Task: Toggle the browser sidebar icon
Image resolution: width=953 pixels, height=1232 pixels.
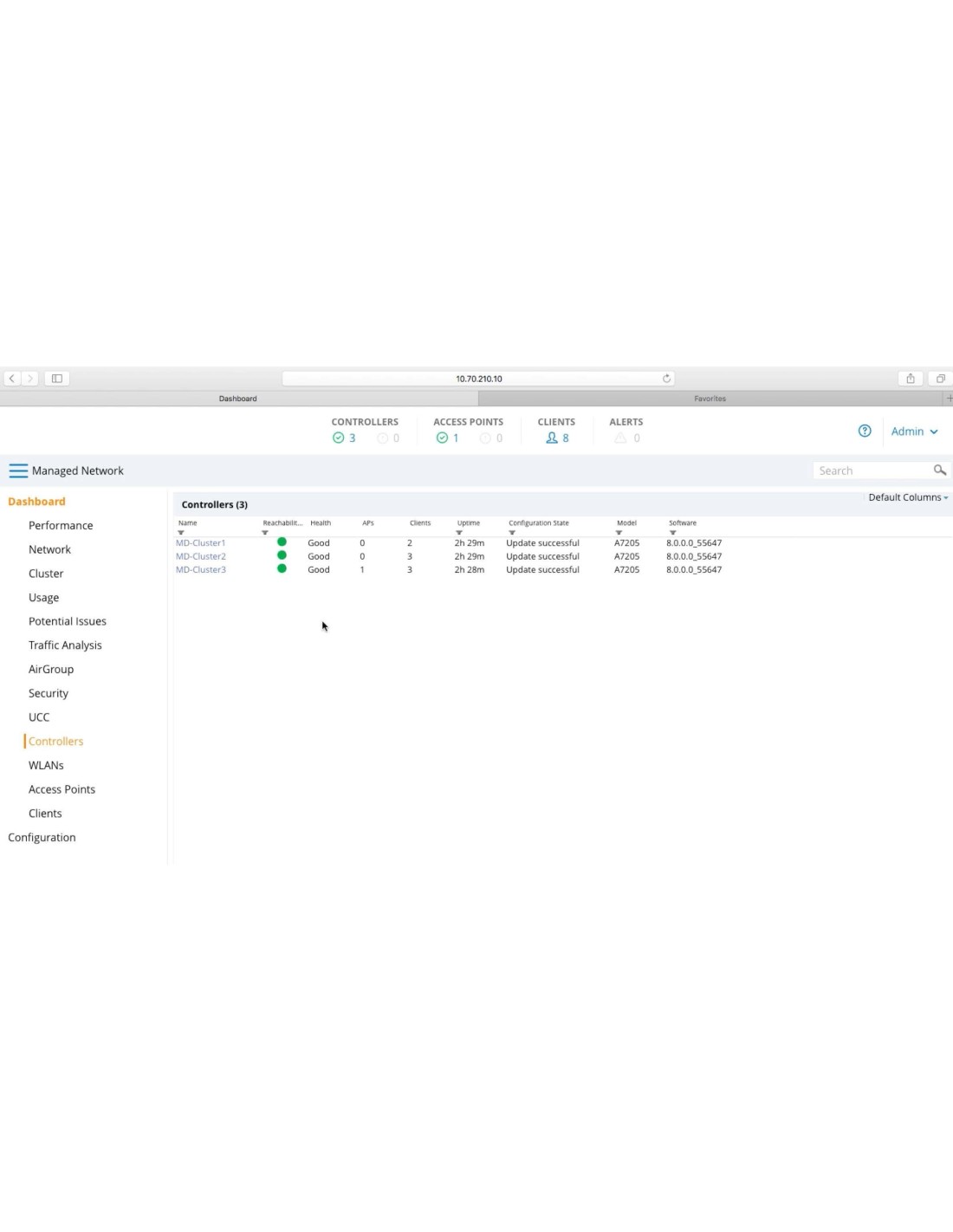Action: (x=57, y=379)
